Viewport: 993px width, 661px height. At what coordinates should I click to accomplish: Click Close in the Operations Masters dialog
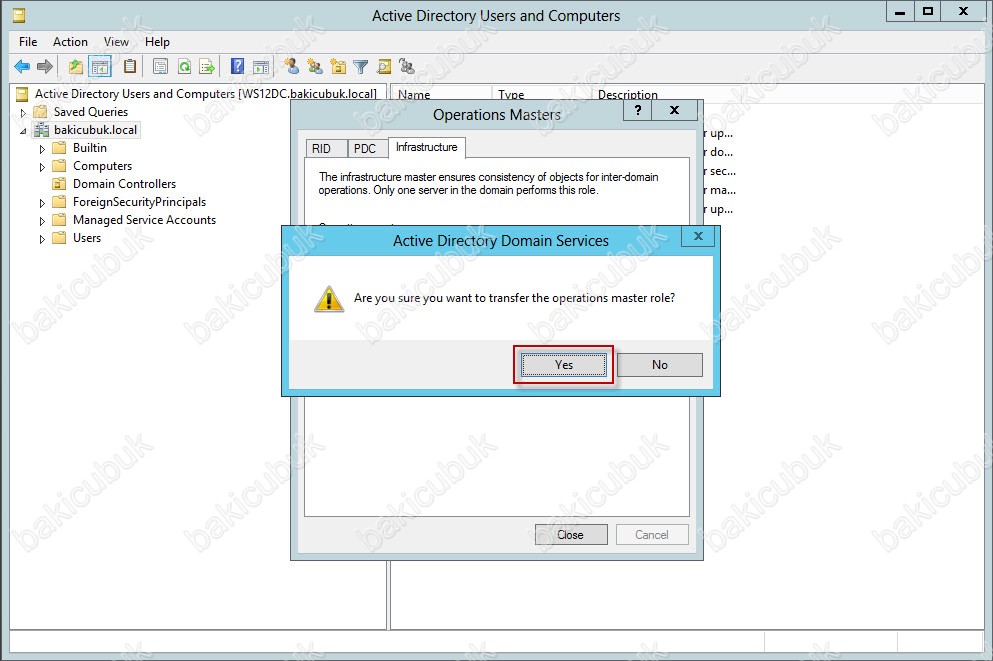coord(571,535)
